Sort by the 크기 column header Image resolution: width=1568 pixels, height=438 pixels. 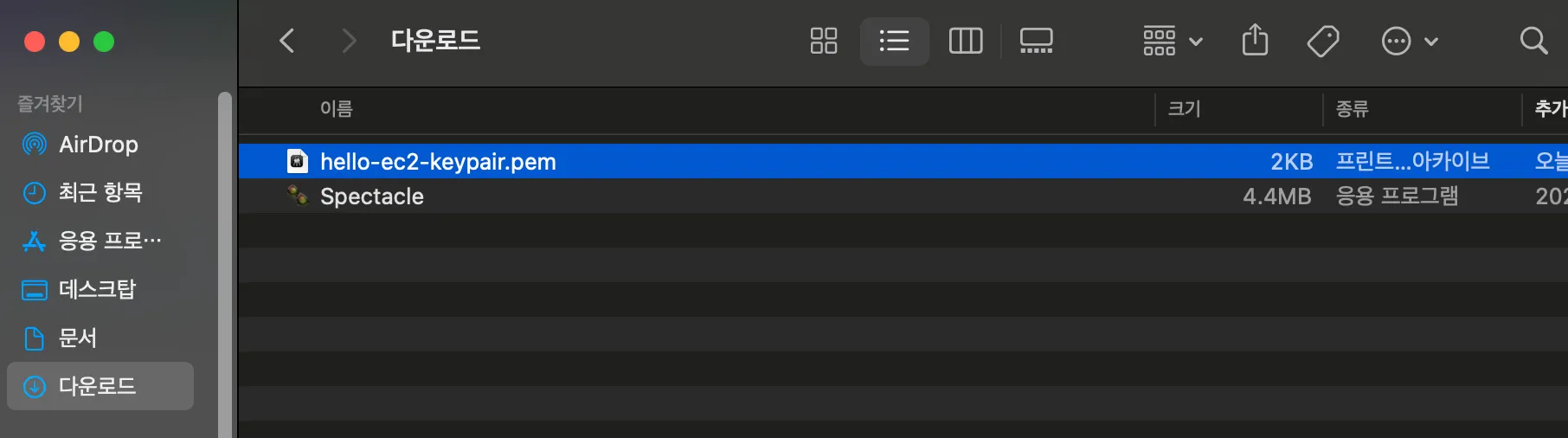[1185, 109]
